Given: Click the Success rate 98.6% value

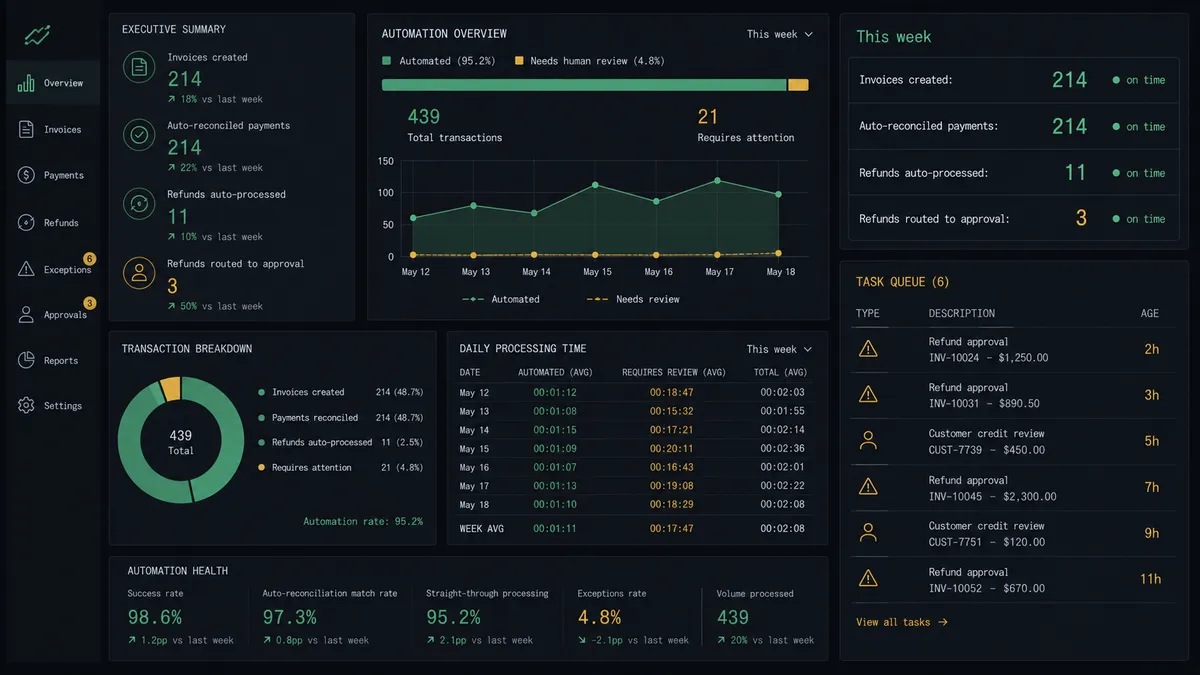Looking at the screenshot, I should [155, 617].
